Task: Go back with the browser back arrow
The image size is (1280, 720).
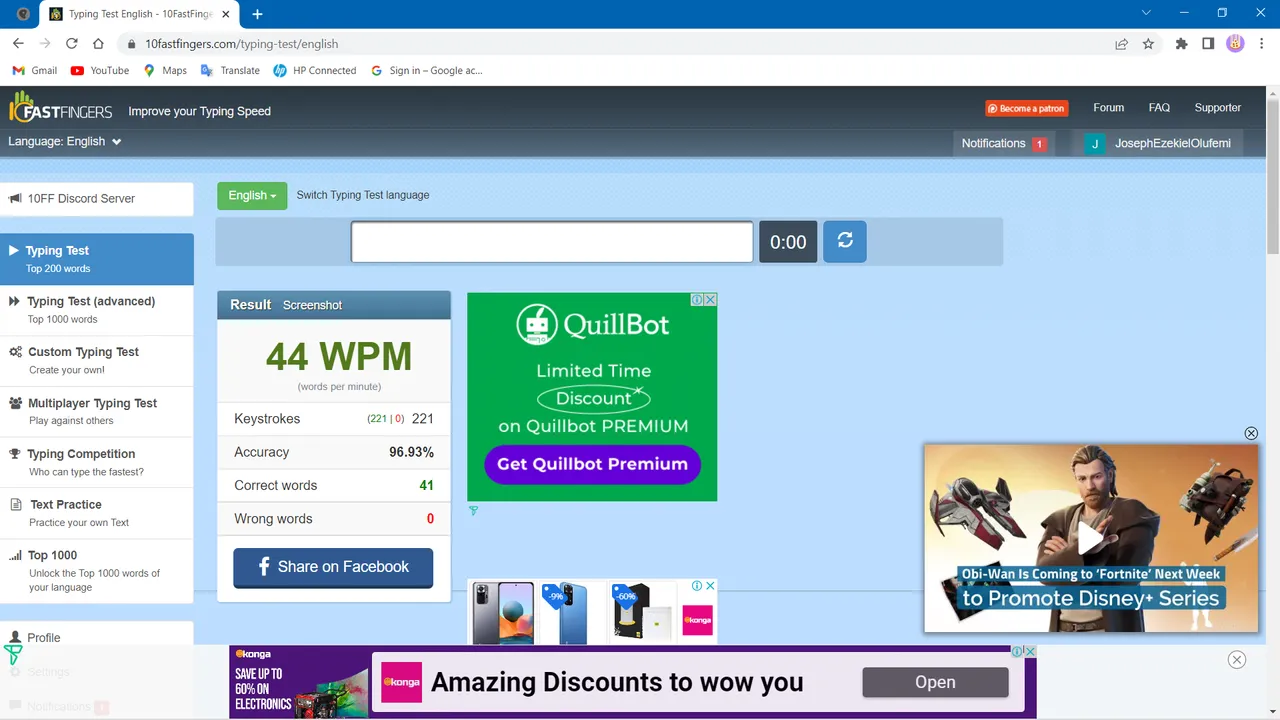Action: (x=18, y=44)
